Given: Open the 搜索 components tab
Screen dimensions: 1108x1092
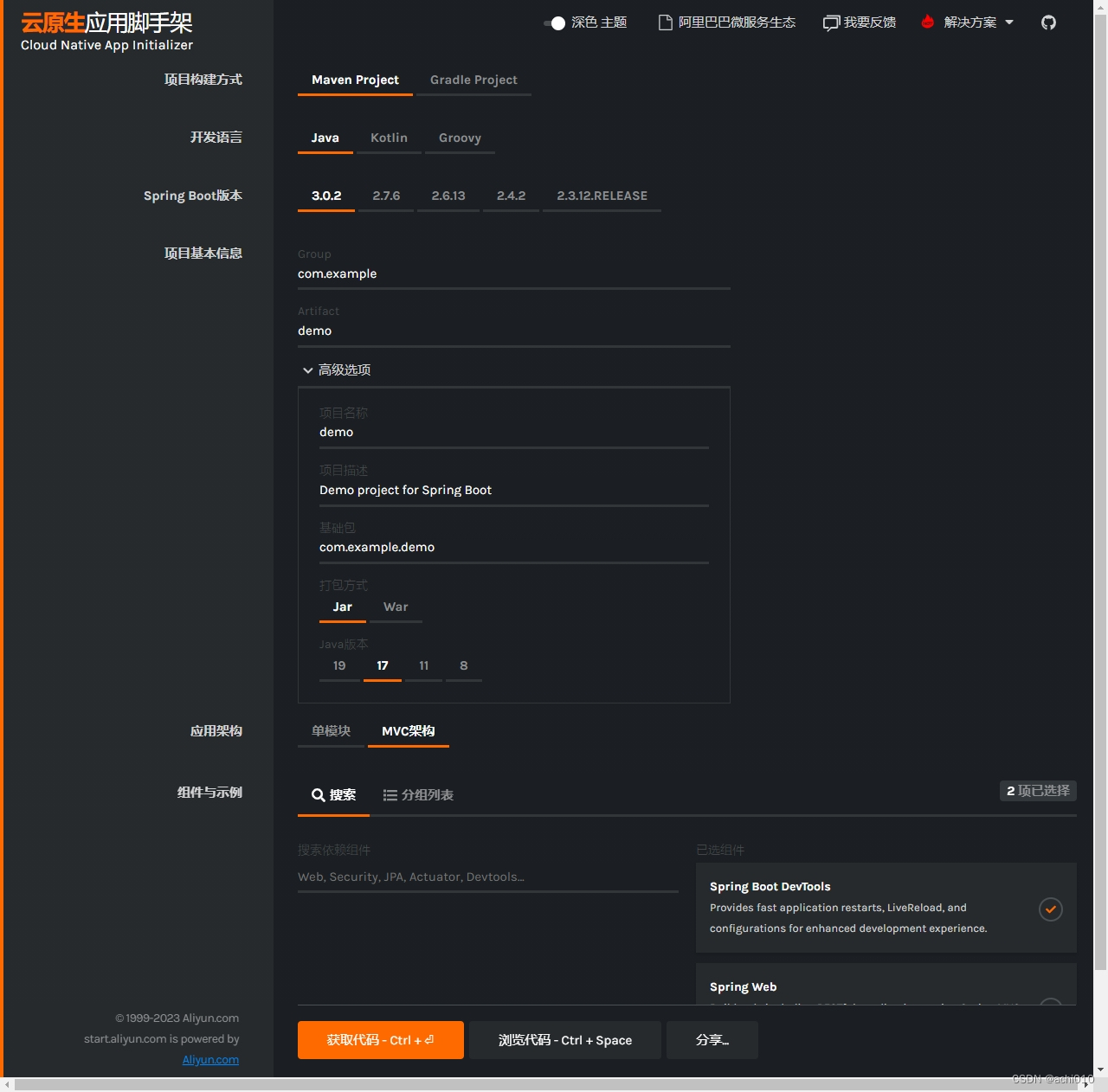Looking at the screenshot, I should click(x=333, y=795).
